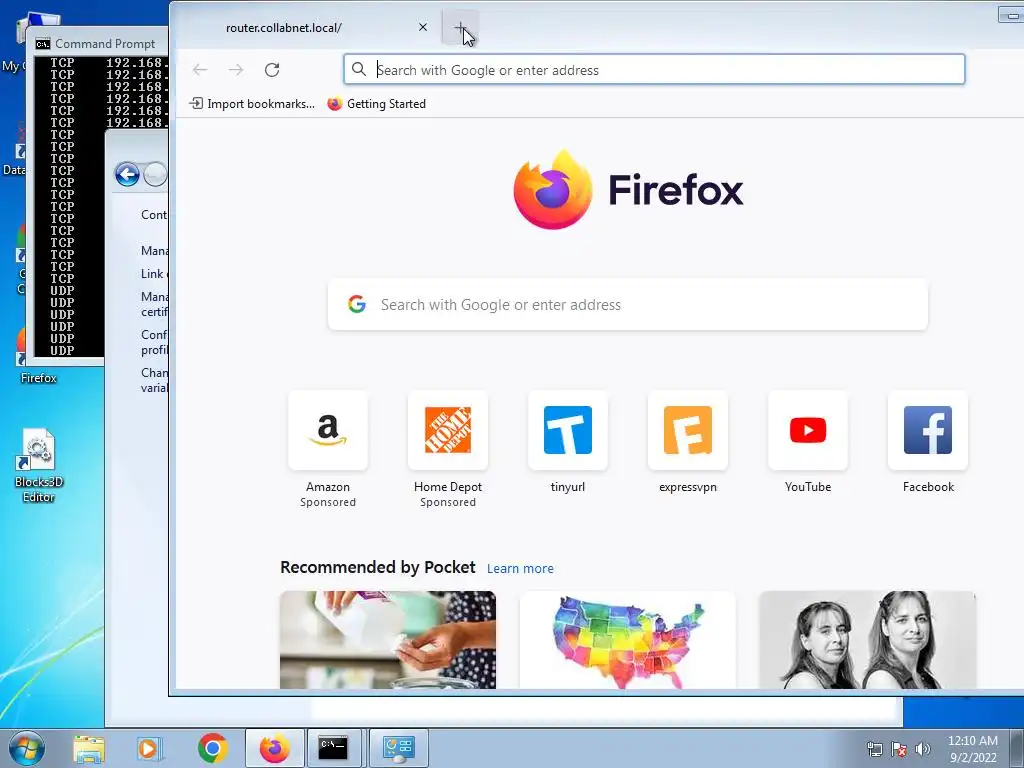Launch Windows Media Player from taskbar
The width and height of the screenshot is (1024, 768).
[150, 748]
